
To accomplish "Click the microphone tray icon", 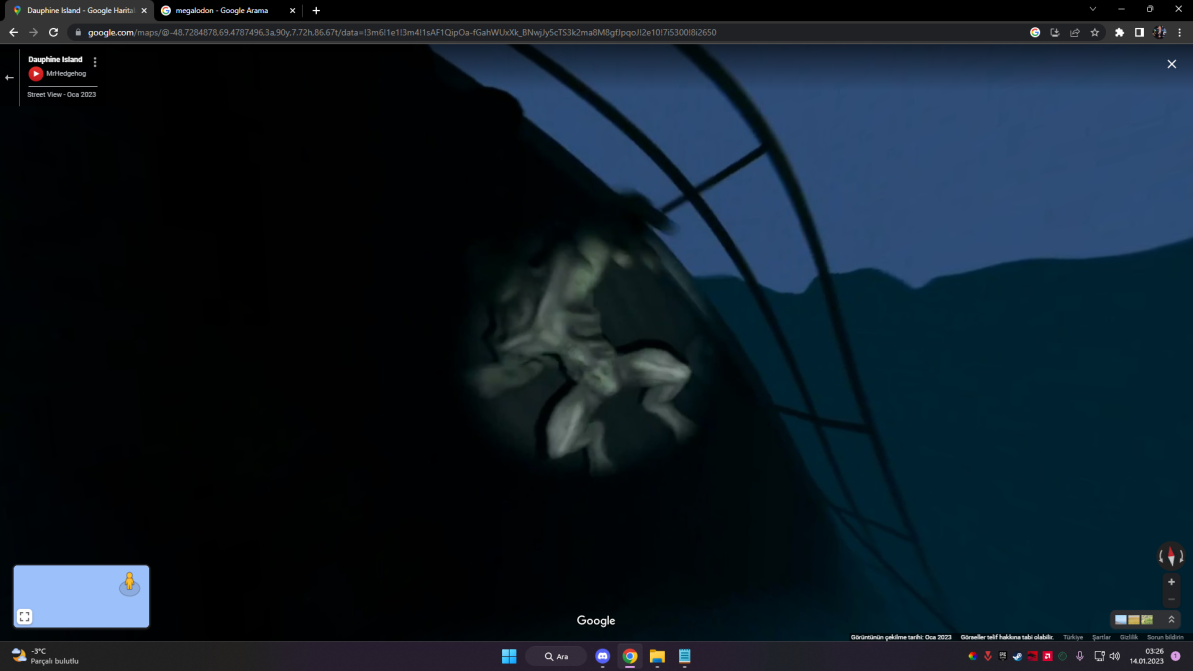I will click(1080, 656).
